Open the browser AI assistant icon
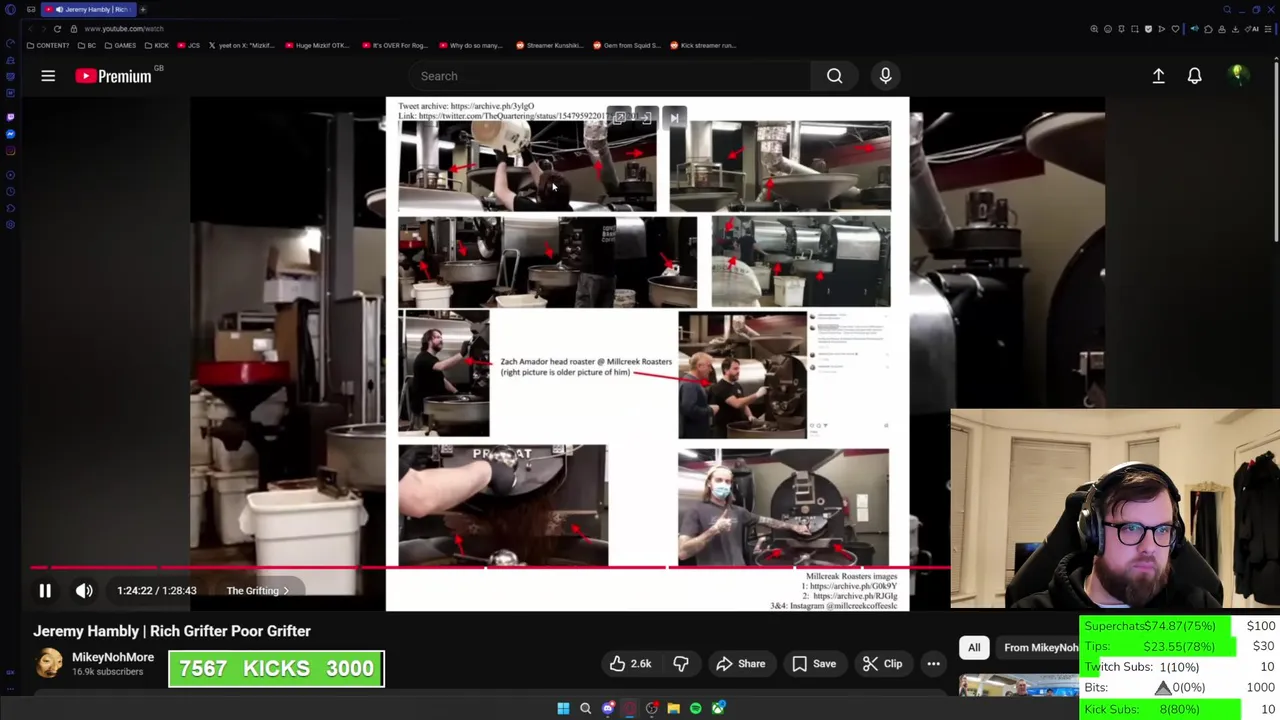 [1252, 29]
